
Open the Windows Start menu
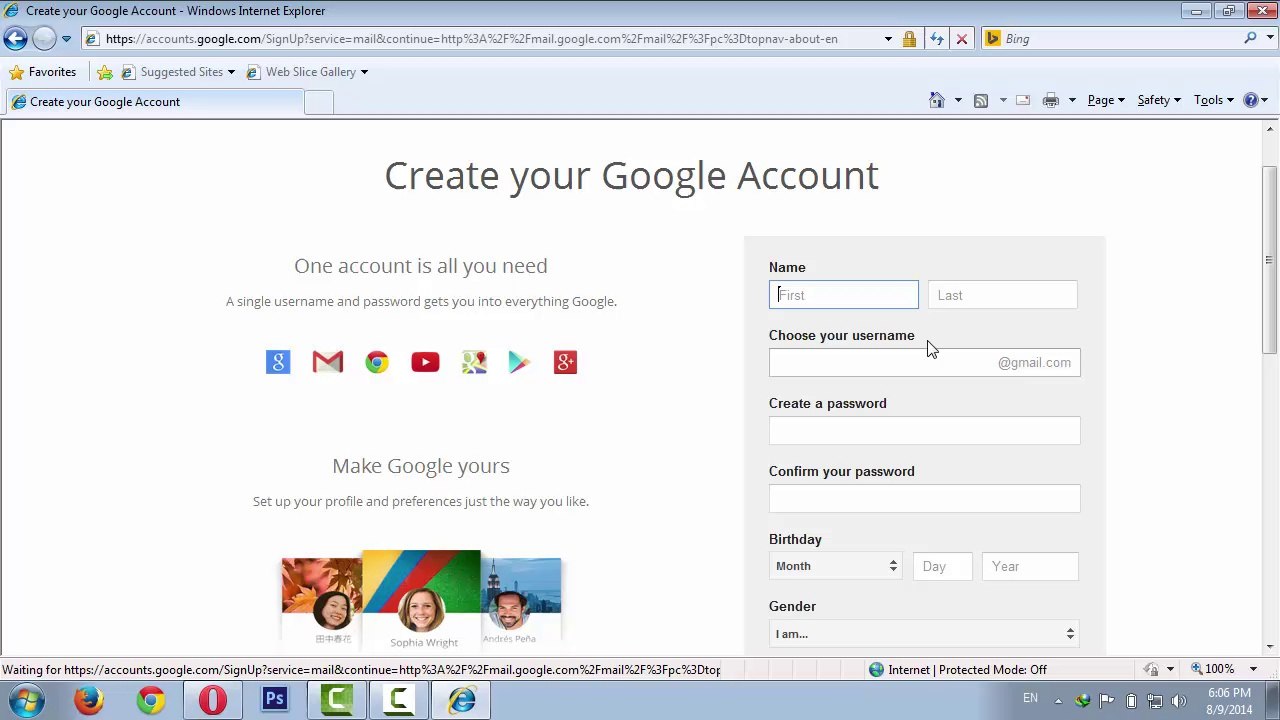(27, 700)
